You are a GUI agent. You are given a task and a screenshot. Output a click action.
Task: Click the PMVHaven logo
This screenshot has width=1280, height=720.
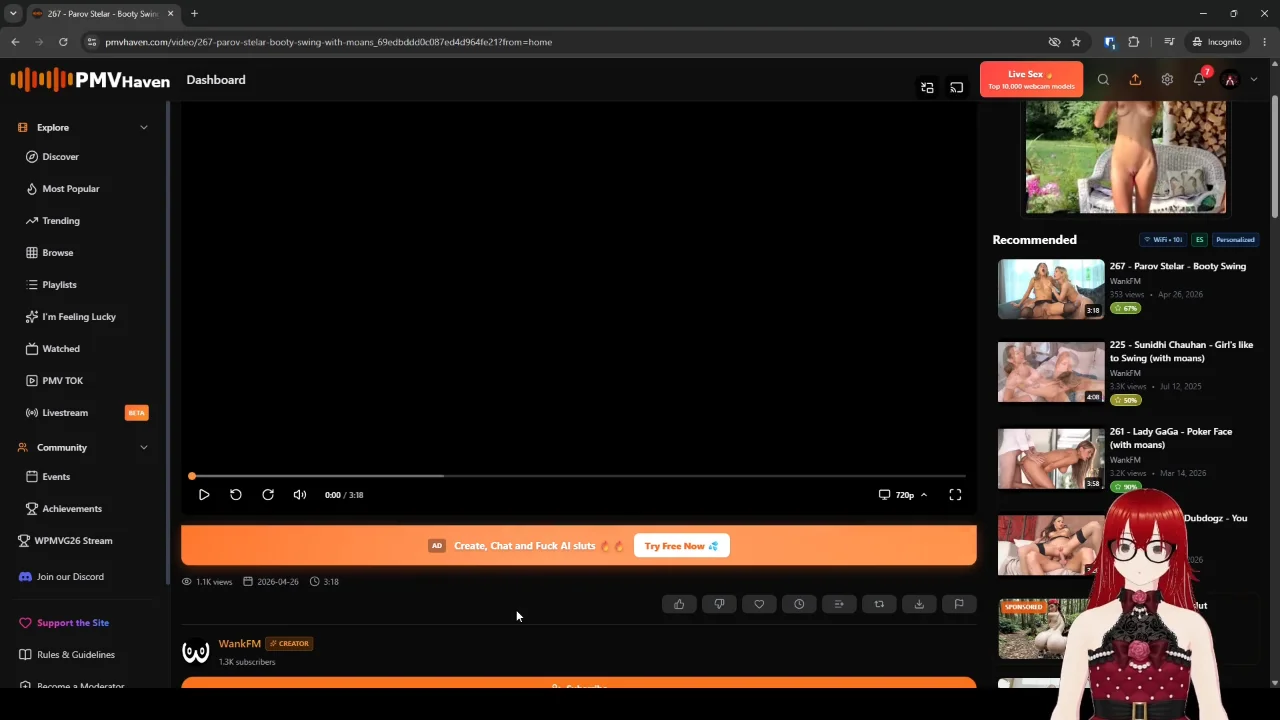90,80
